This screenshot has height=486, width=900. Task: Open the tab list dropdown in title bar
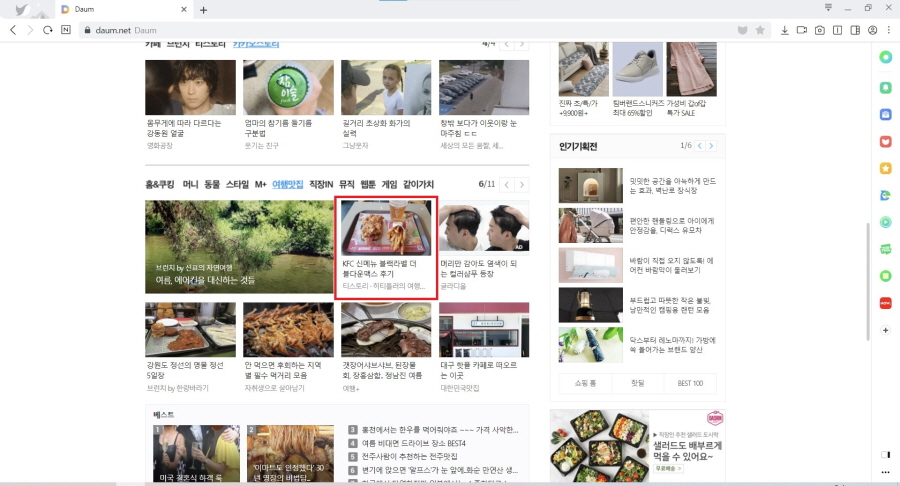[x=828, y=8]
